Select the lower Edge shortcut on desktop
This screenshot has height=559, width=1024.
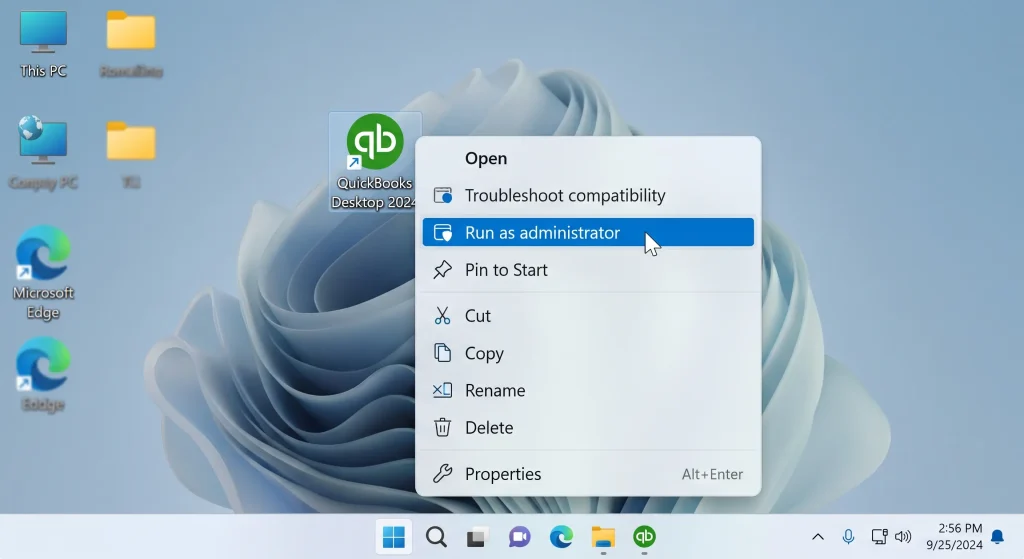[x=43, y=374]
